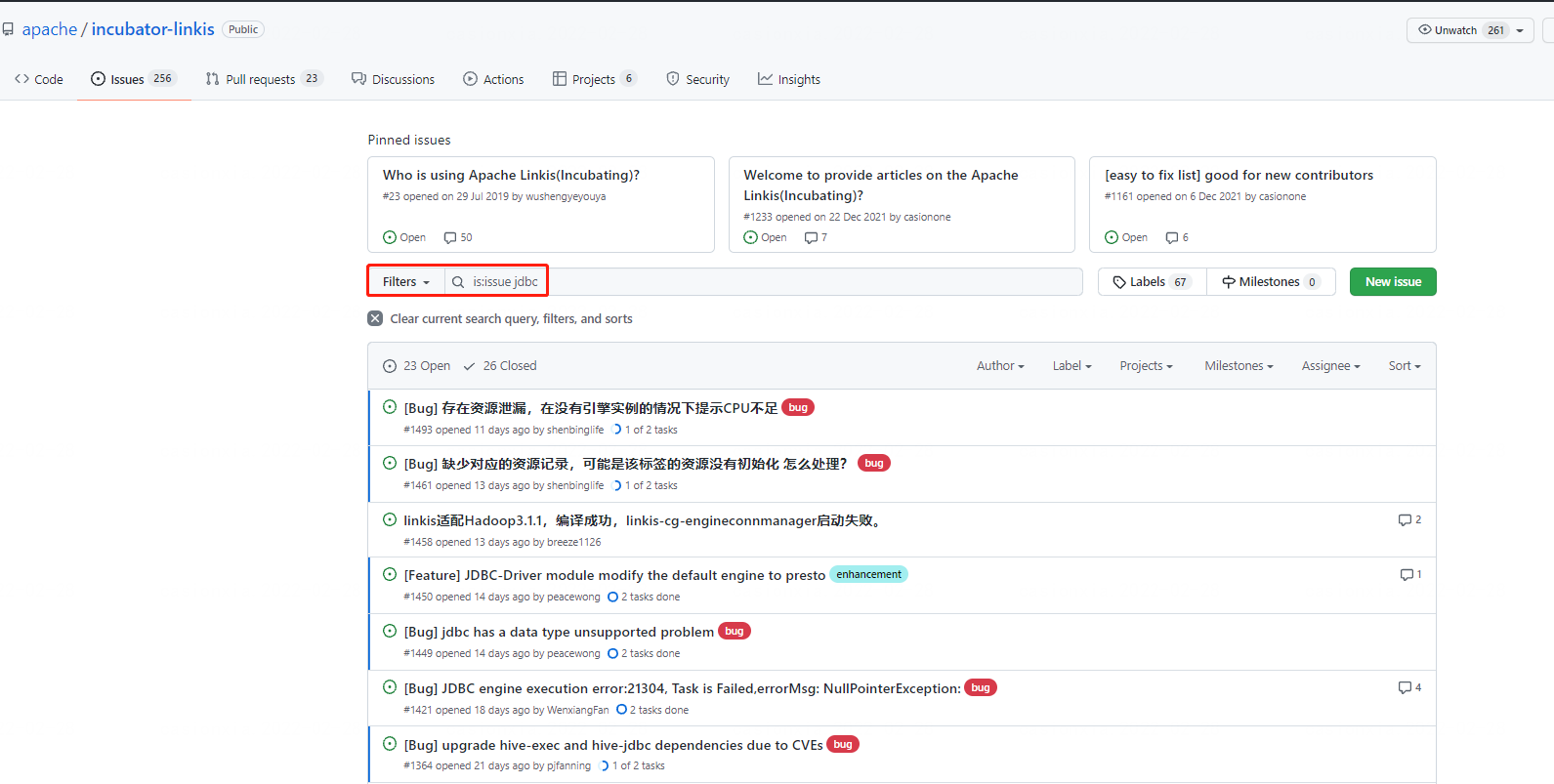Click the open-issue icon beside issue #1449
The image size is (1554, 784).
click(x=390, y=632)
